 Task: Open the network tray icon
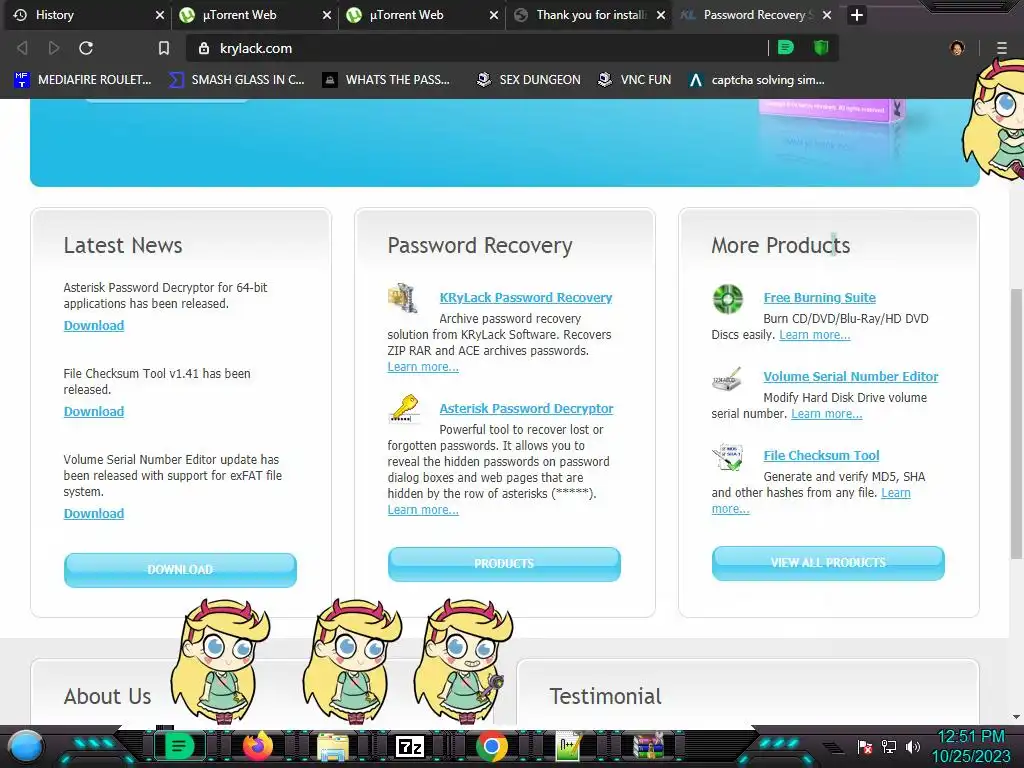pos(889,747)
